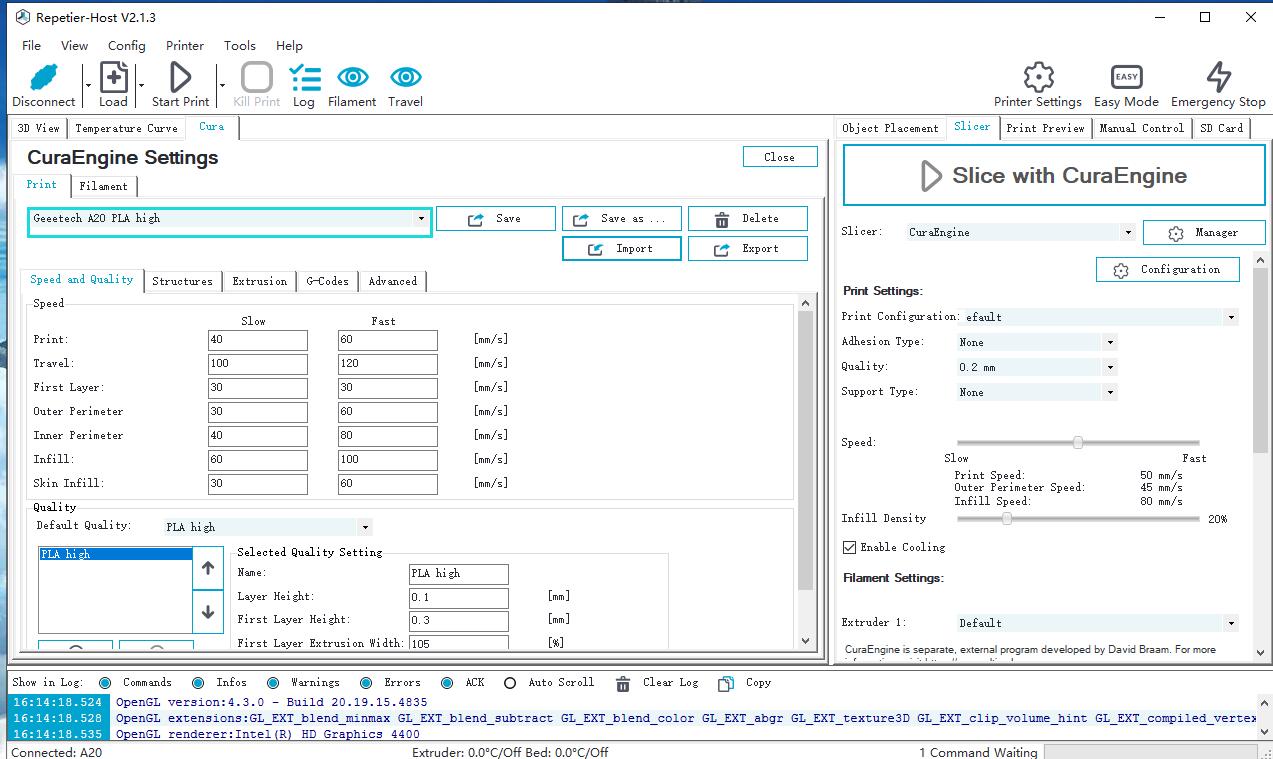Click the Load file icon
This screenshot has width=1273, height=759.
[113, 77]
